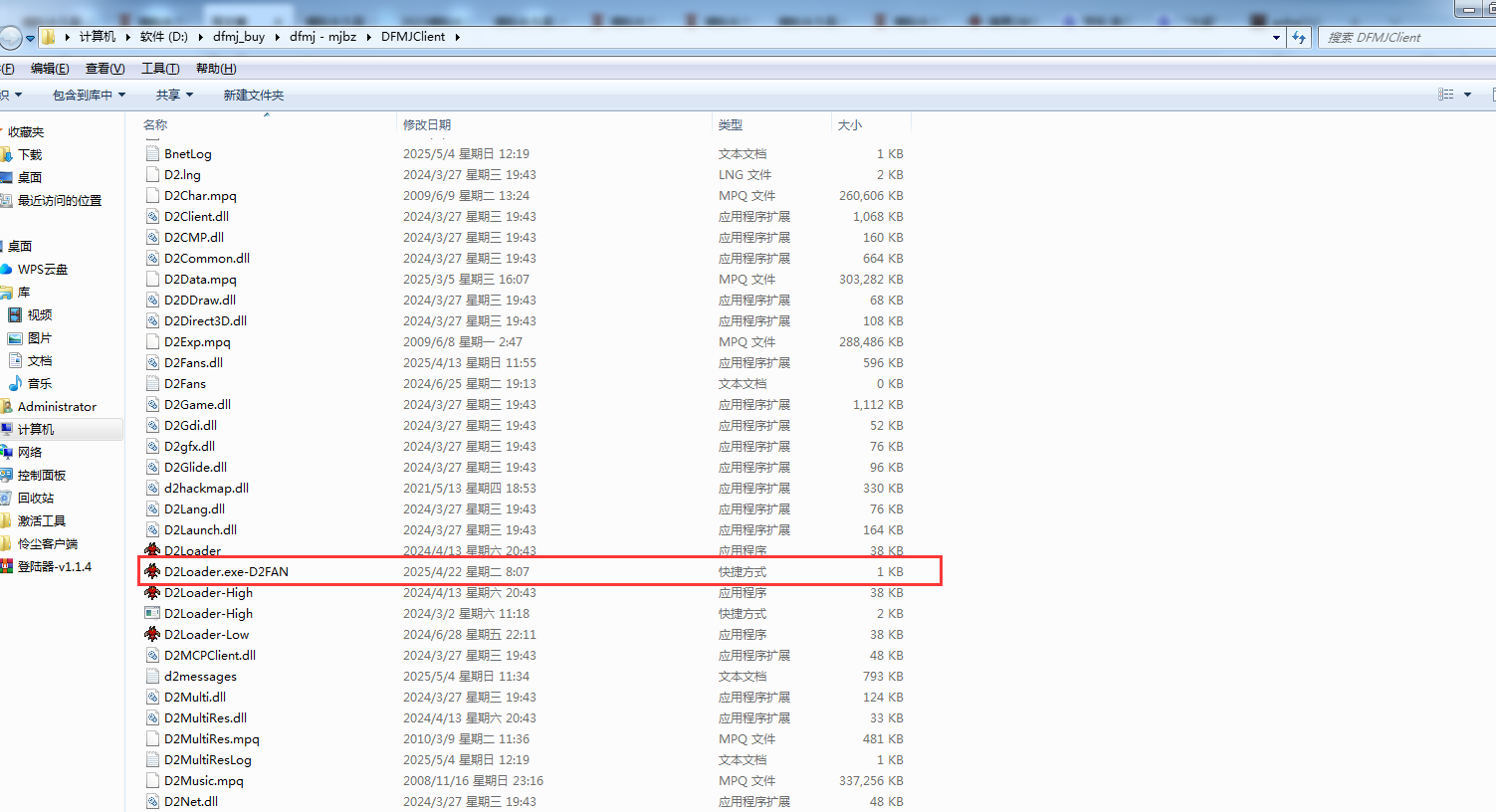Select the D2MultiResLog file
The height and width of the screenshot is (812, 1496).
[x=208, y=760]
